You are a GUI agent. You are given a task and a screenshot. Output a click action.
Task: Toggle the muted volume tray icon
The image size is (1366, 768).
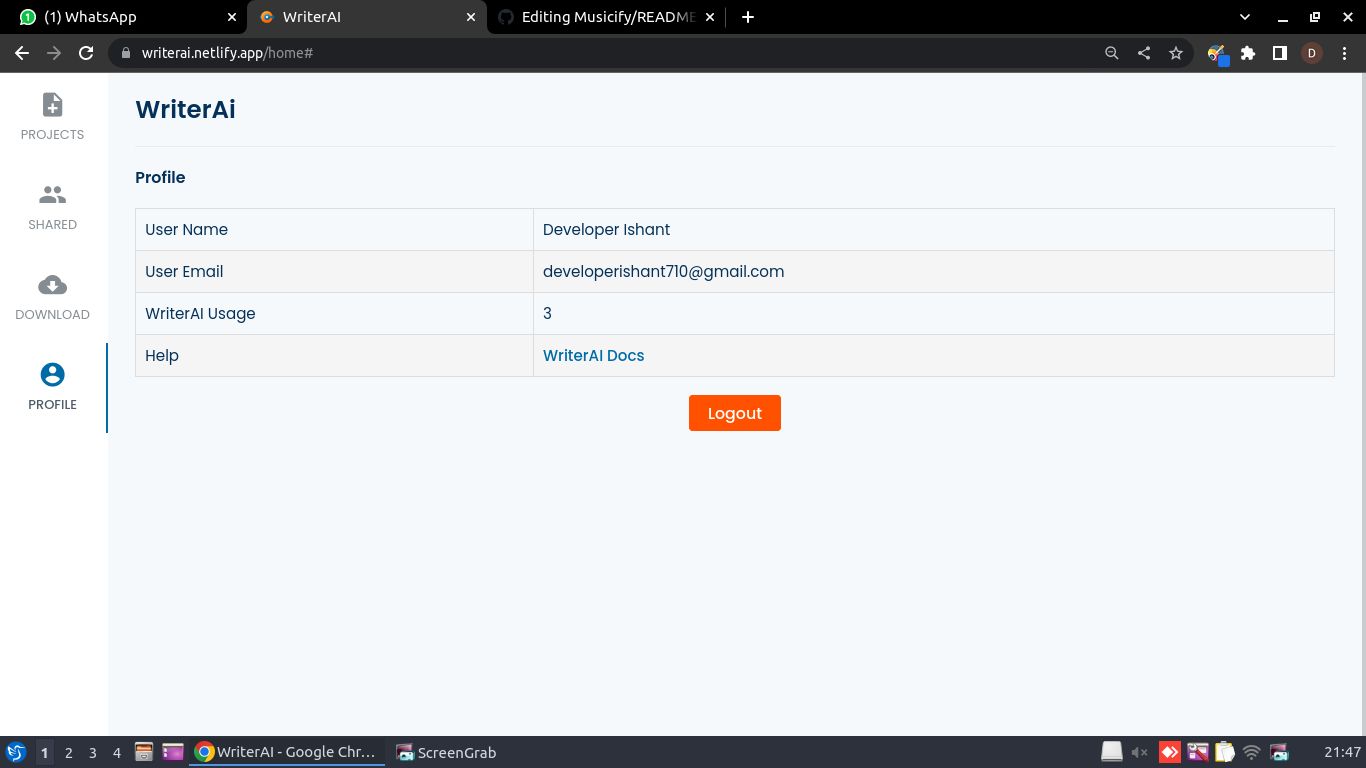(x=1140, y=752)
